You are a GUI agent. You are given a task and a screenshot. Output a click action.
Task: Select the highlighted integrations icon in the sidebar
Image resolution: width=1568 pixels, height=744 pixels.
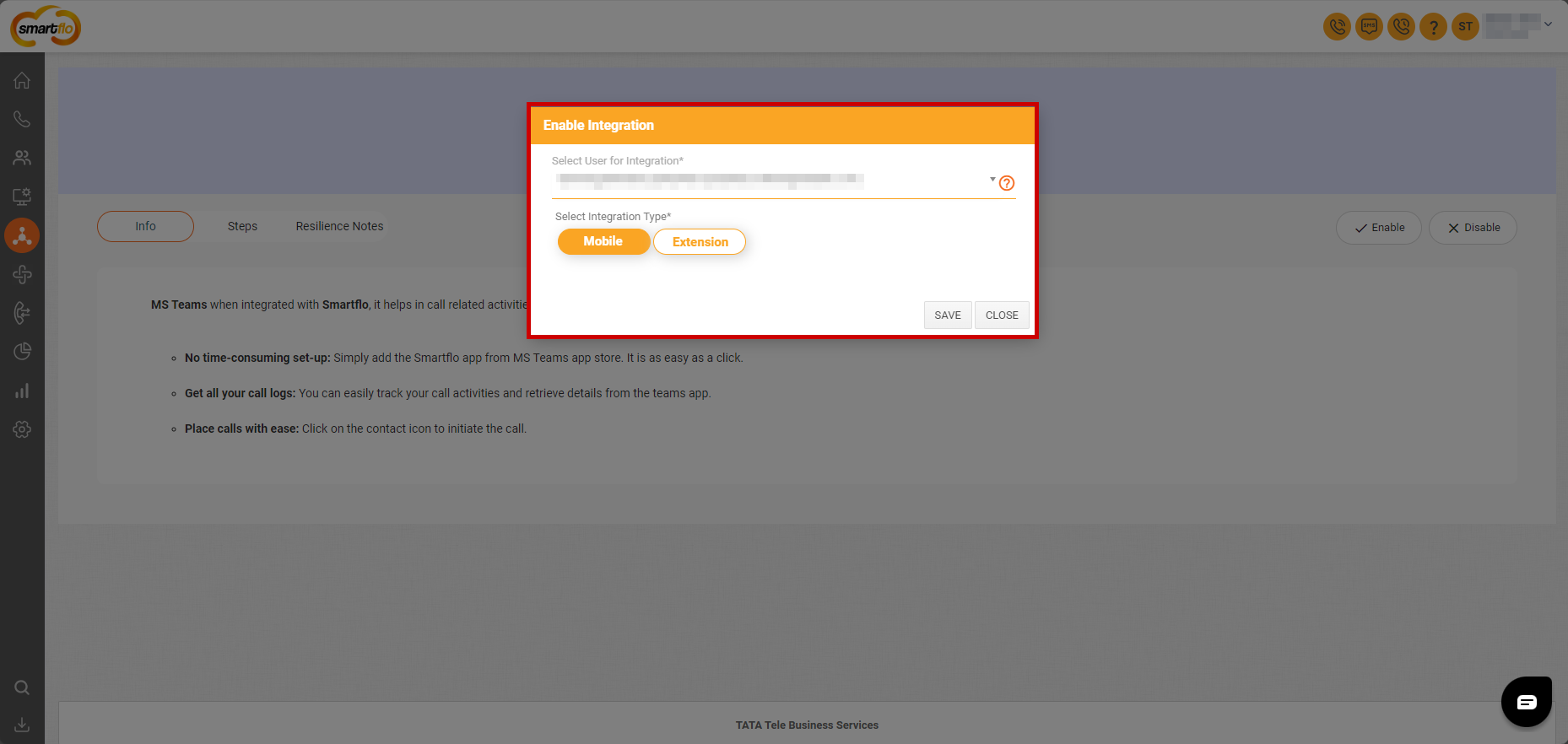click(x=22, y=235)
